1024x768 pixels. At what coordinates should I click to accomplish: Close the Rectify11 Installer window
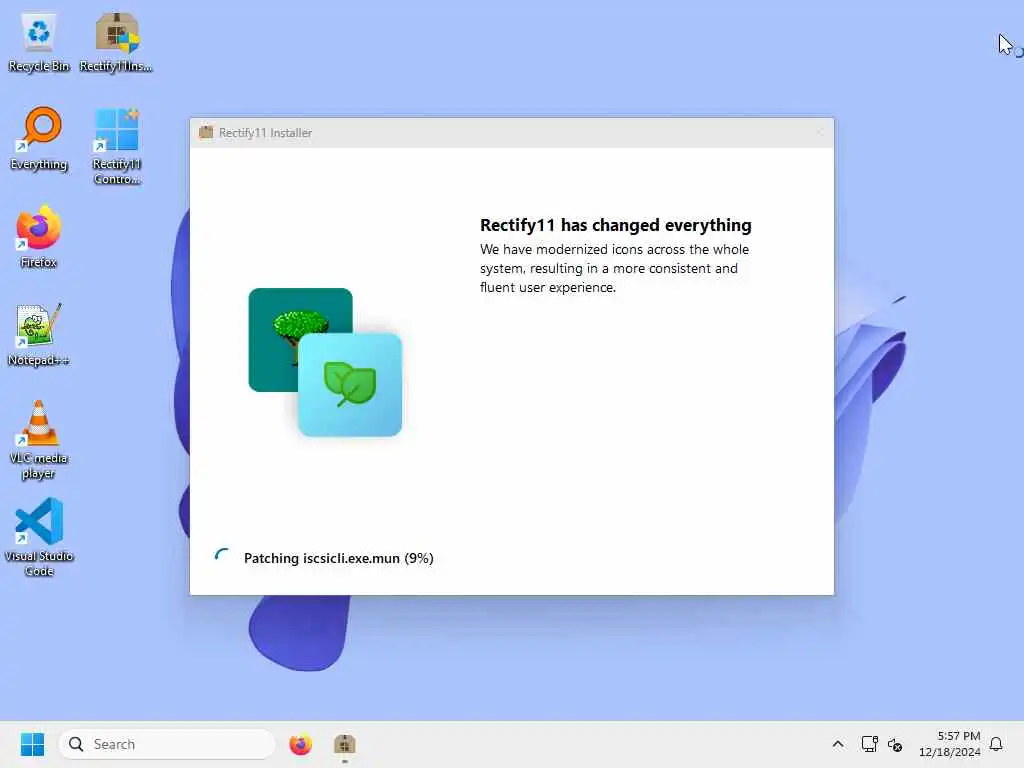(820, 133)
